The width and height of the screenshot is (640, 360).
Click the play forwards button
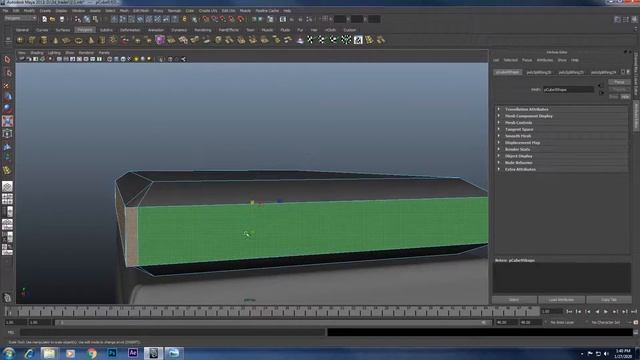[x=606, y=311]
